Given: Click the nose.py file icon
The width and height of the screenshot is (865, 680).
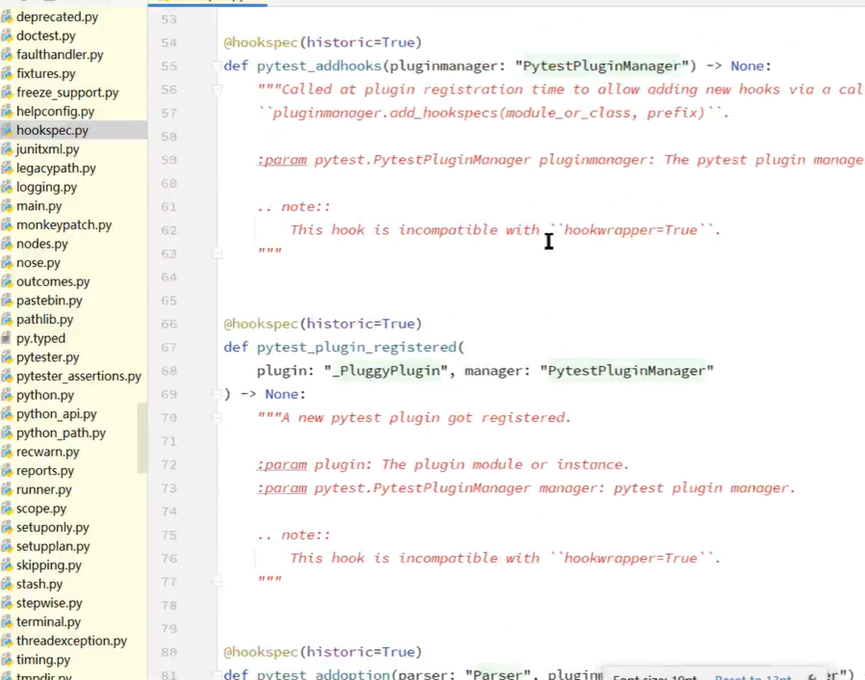Looking at the screenshot, I should coord(7,263).
